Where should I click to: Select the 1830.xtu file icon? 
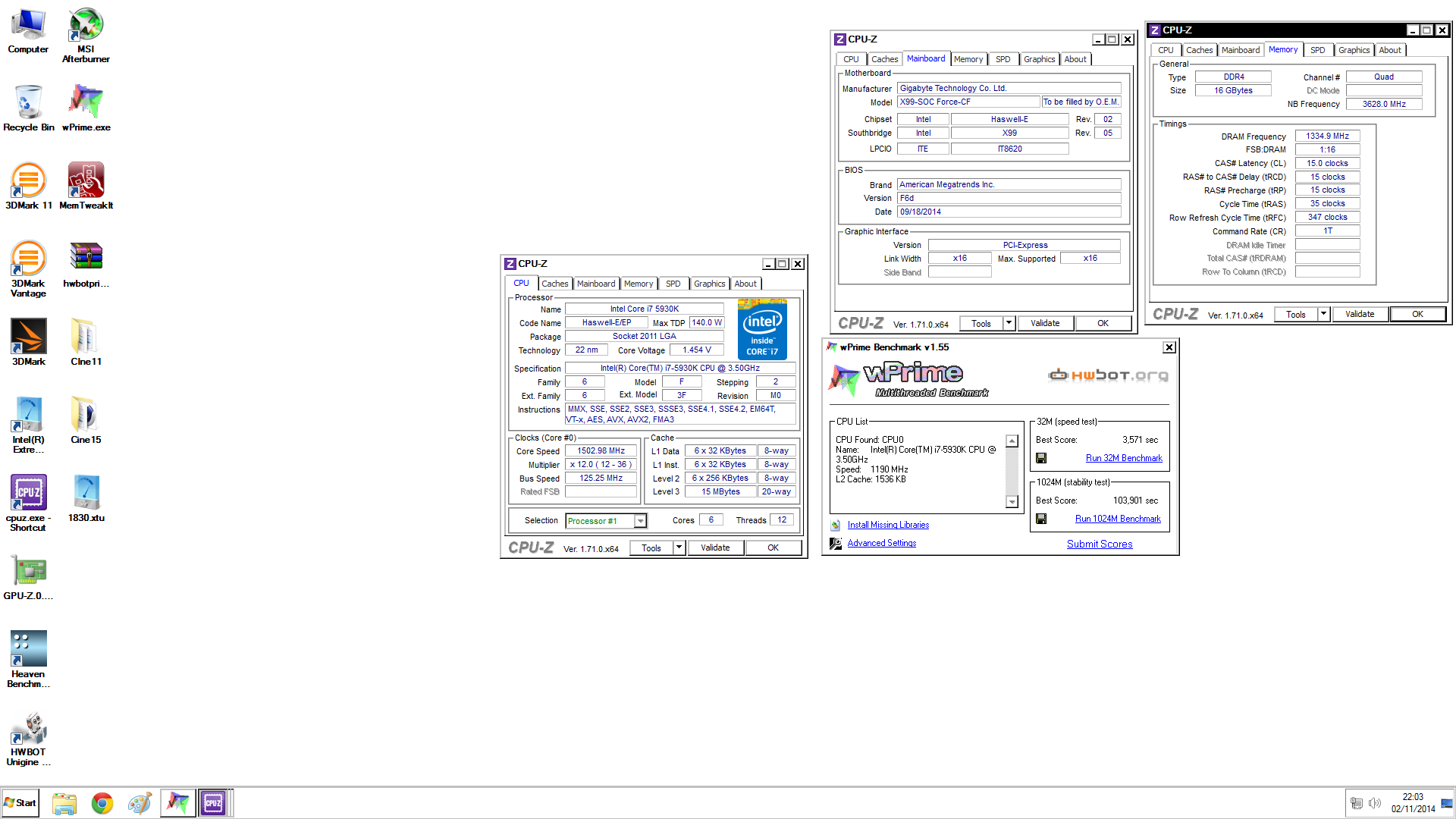(86, 498)
